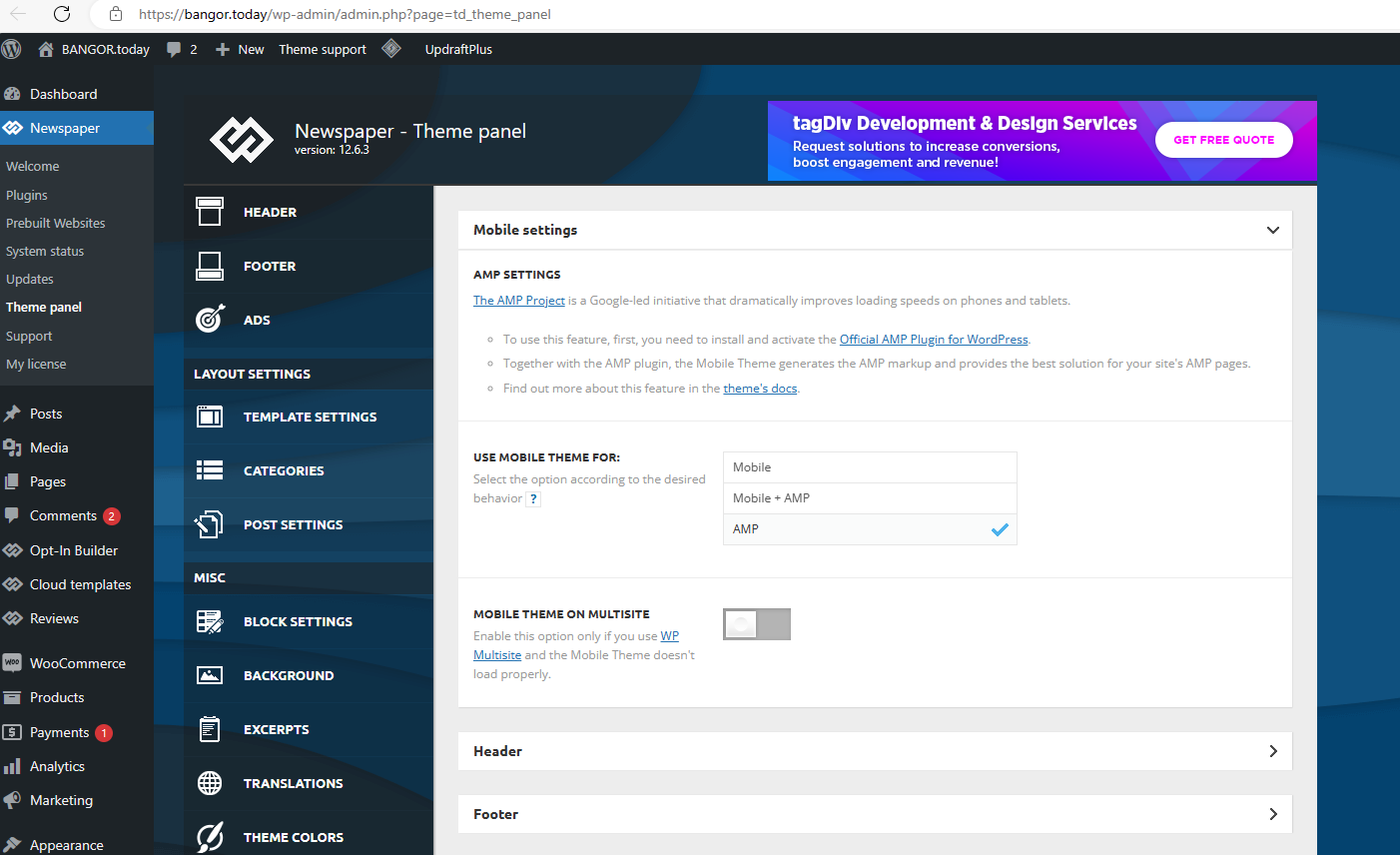Click the Dashboard gauge icon
The image size is (1400, 855).
click(x=12, y=94)
